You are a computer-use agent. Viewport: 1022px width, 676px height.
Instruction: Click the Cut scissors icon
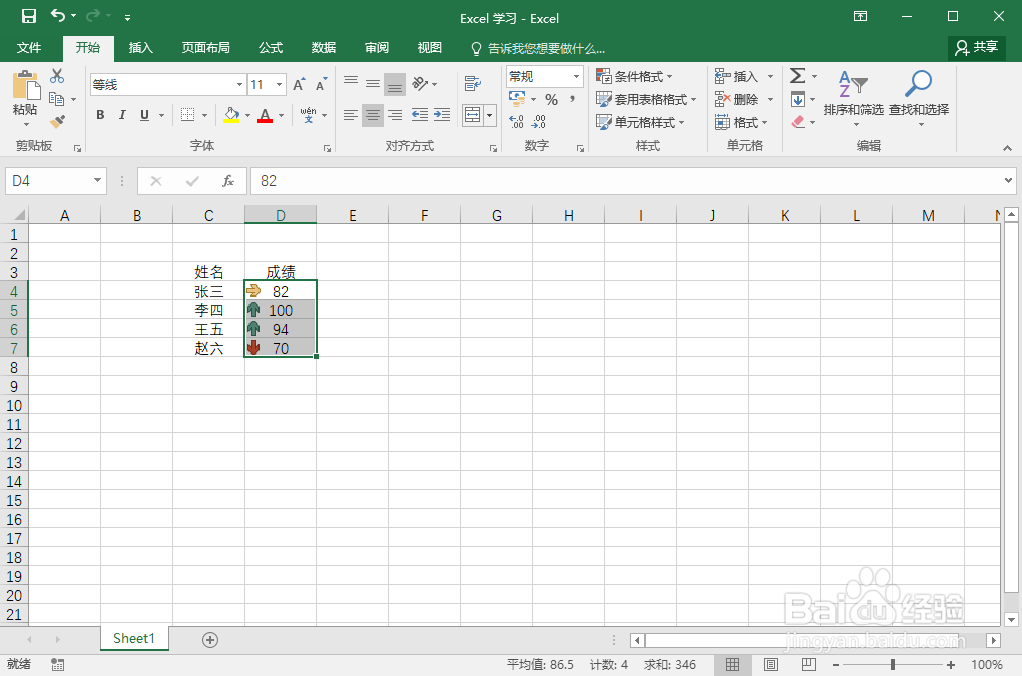57,76
